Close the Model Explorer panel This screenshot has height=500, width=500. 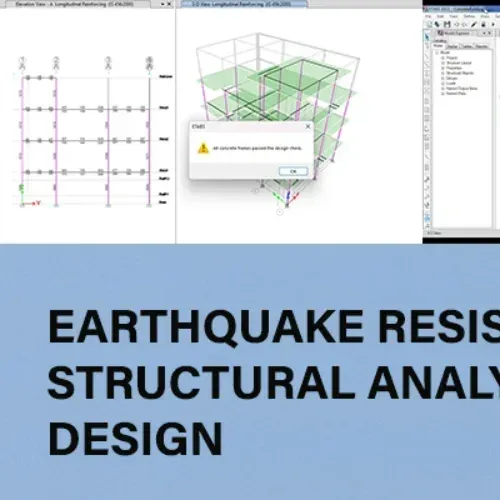tap(489, 33)
